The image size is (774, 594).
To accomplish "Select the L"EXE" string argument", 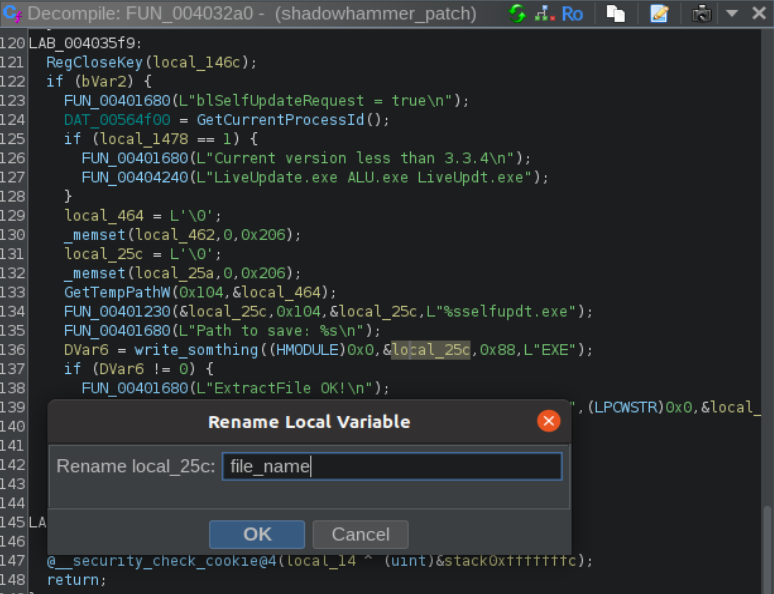I will [x=549, y=350].
